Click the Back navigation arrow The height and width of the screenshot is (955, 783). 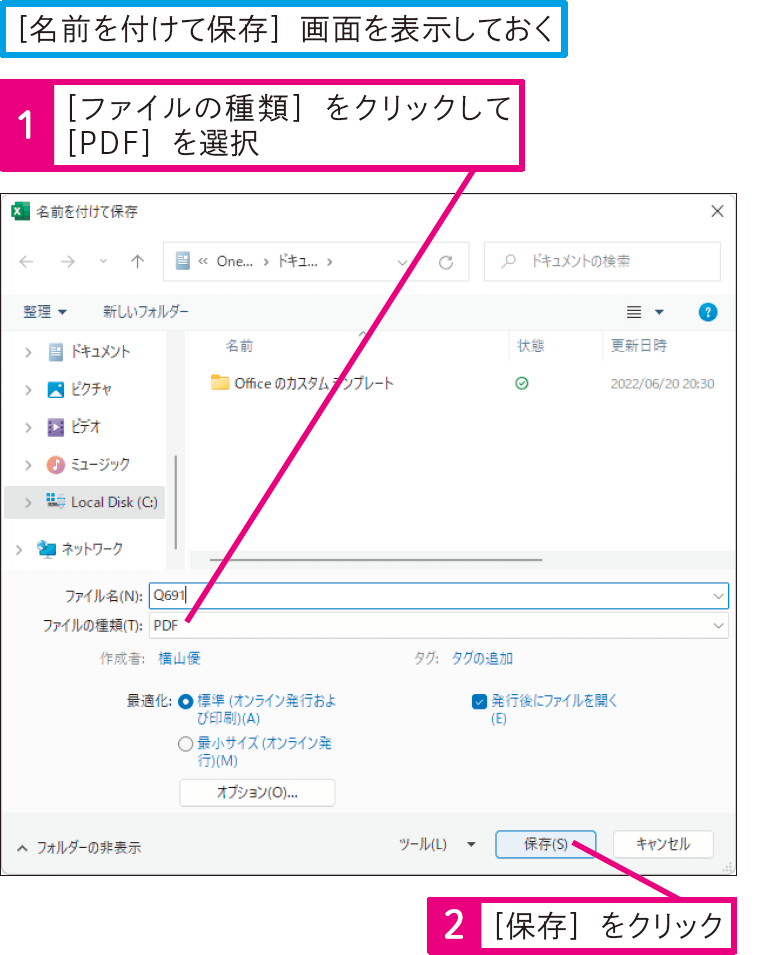(x=26, y=262)
